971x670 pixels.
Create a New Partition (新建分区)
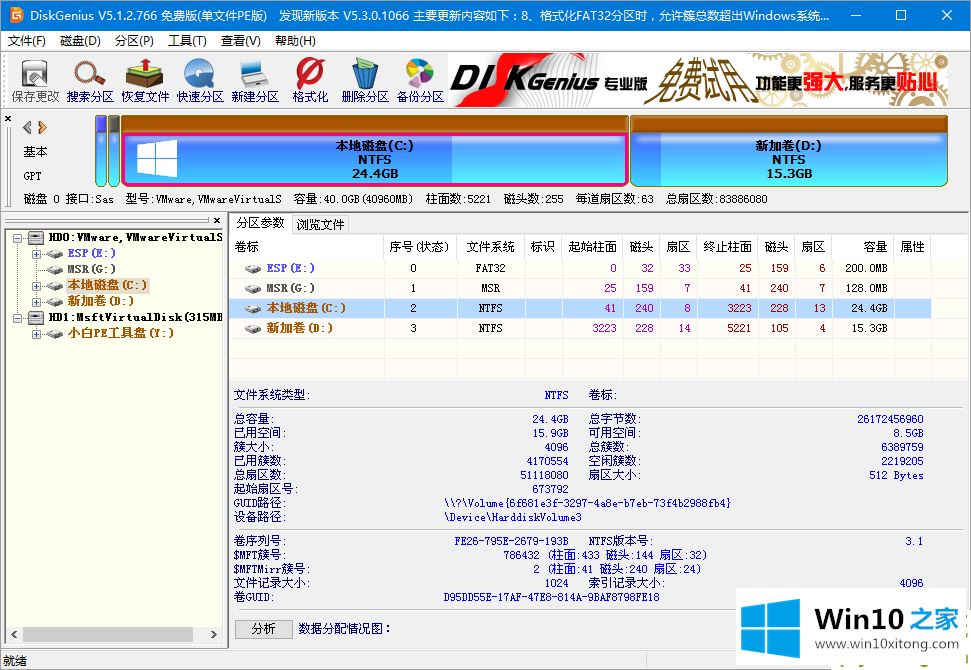coord(255,80)
